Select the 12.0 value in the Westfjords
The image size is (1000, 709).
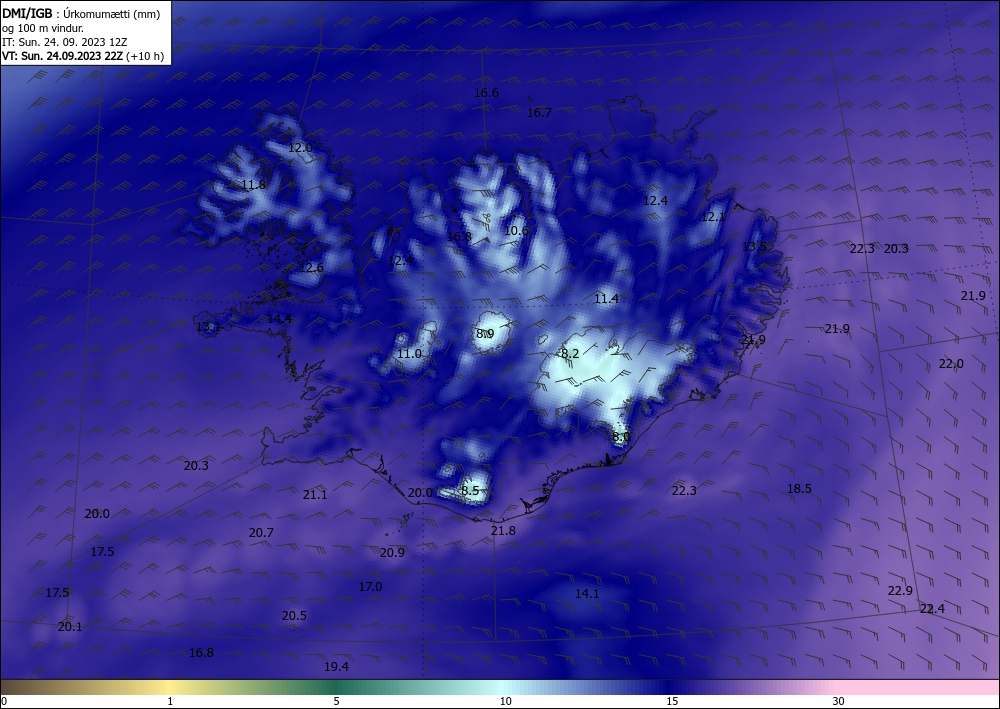pos(300,148)
